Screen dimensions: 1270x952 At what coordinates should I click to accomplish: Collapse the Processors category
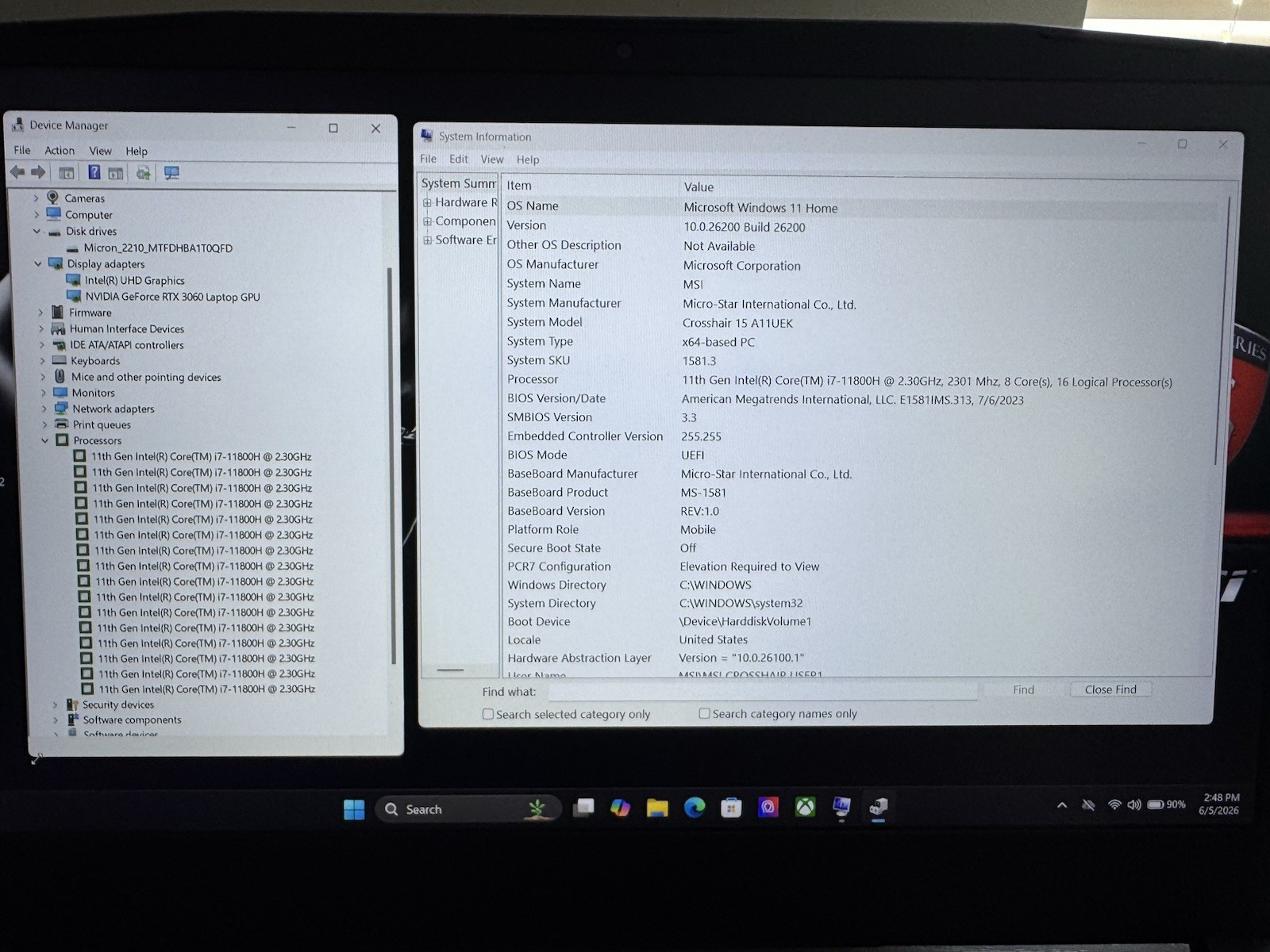click(x=45, y=440)
